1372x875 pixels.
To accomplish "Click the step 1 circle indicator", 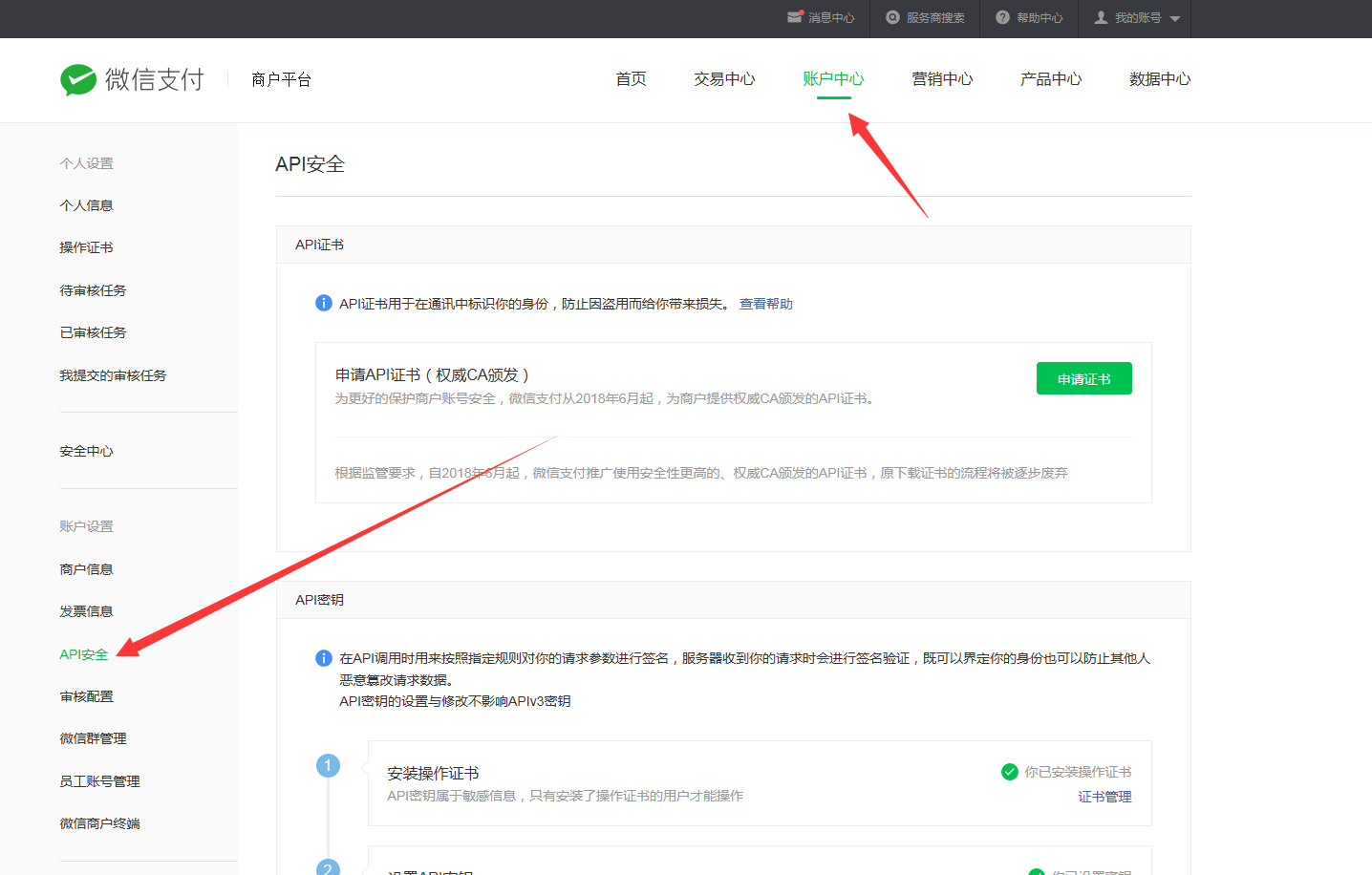I will click(328, 765).
